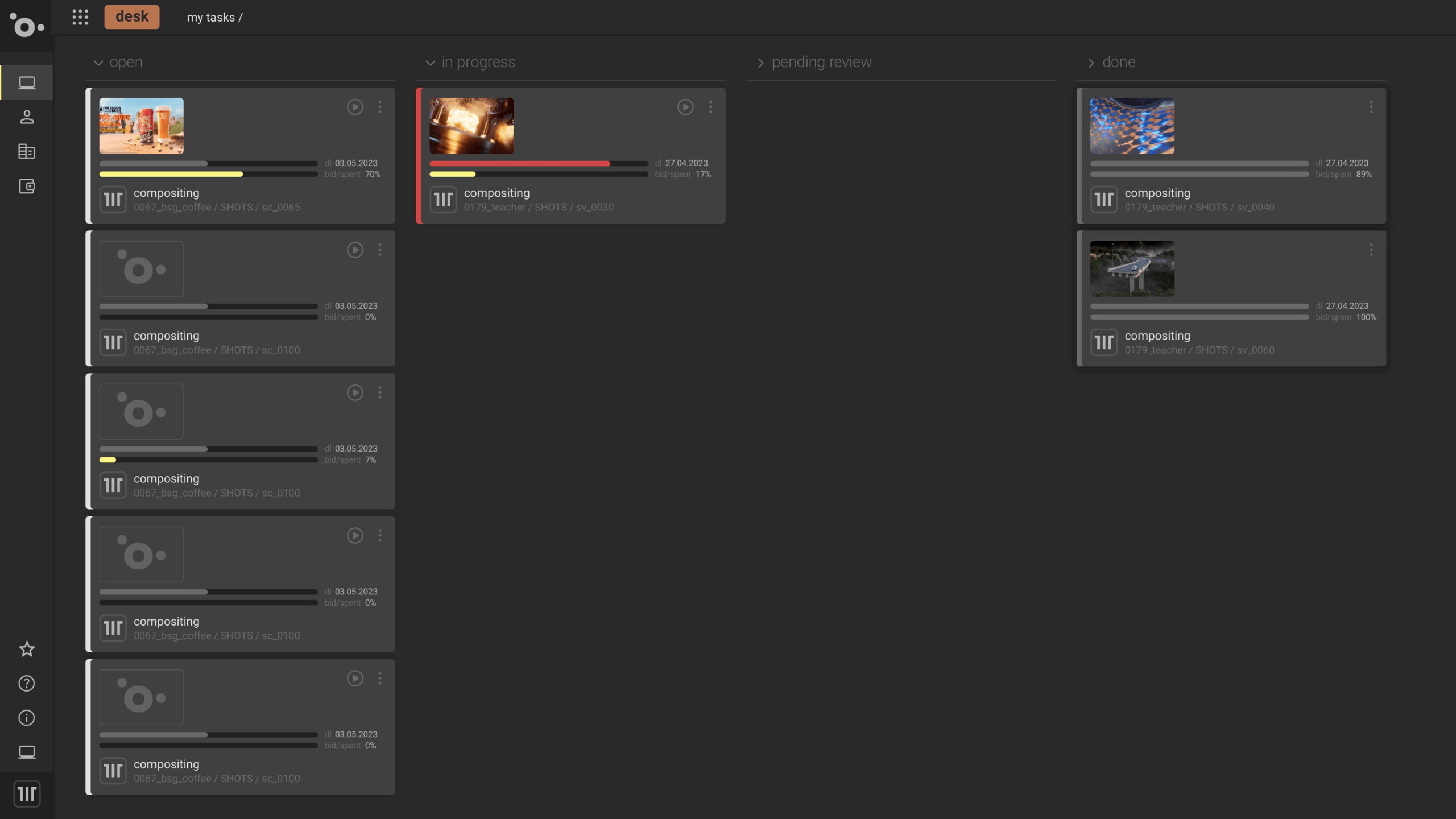Collapse the open column
Viewport: 1456px width, 819px height.
pos(98,63)
